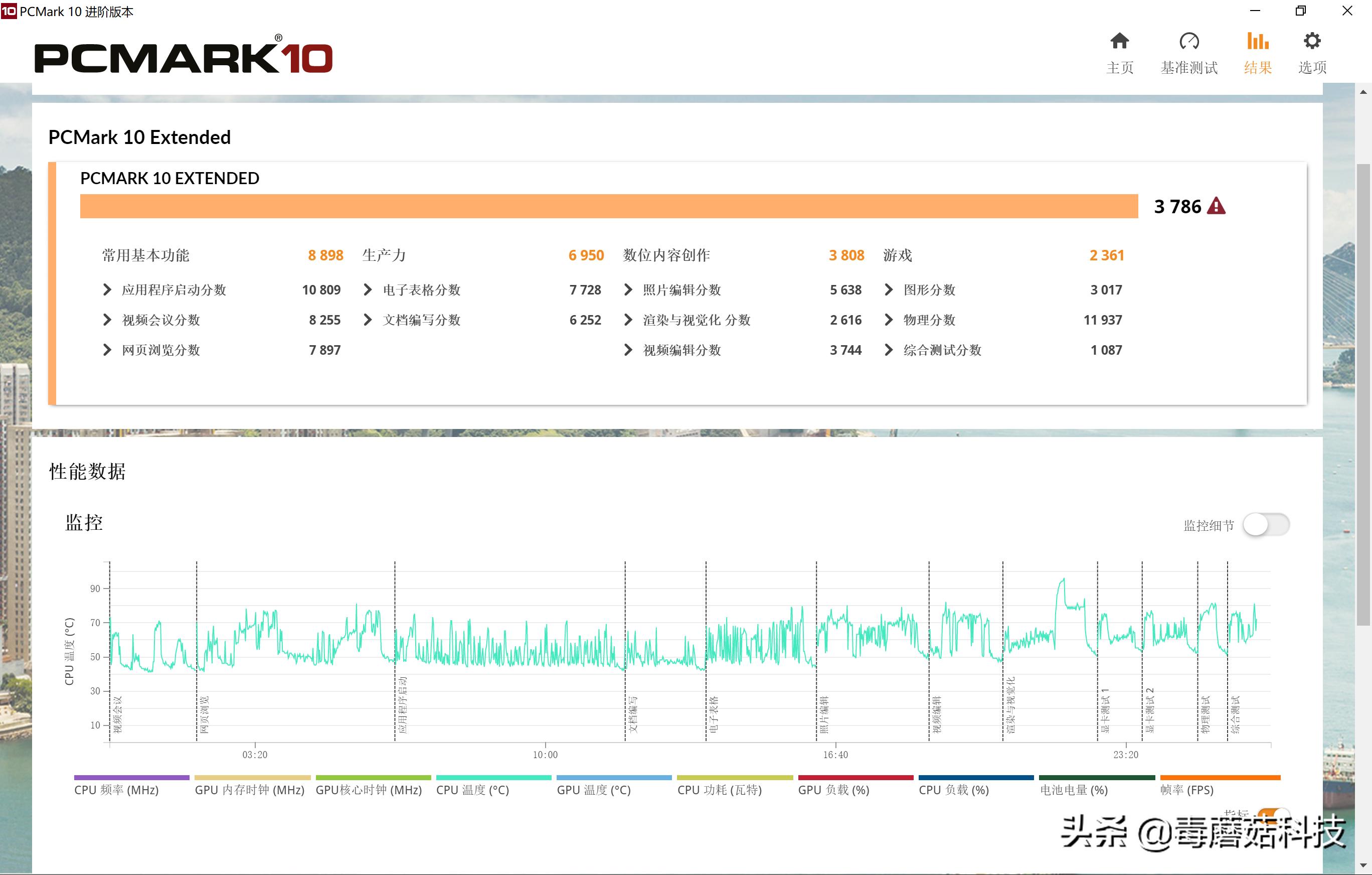1372x875 pixels.
Task: Toggle the GPU 负载 (%) legend series
Action: pyautogui.click(x=833, y=790)
